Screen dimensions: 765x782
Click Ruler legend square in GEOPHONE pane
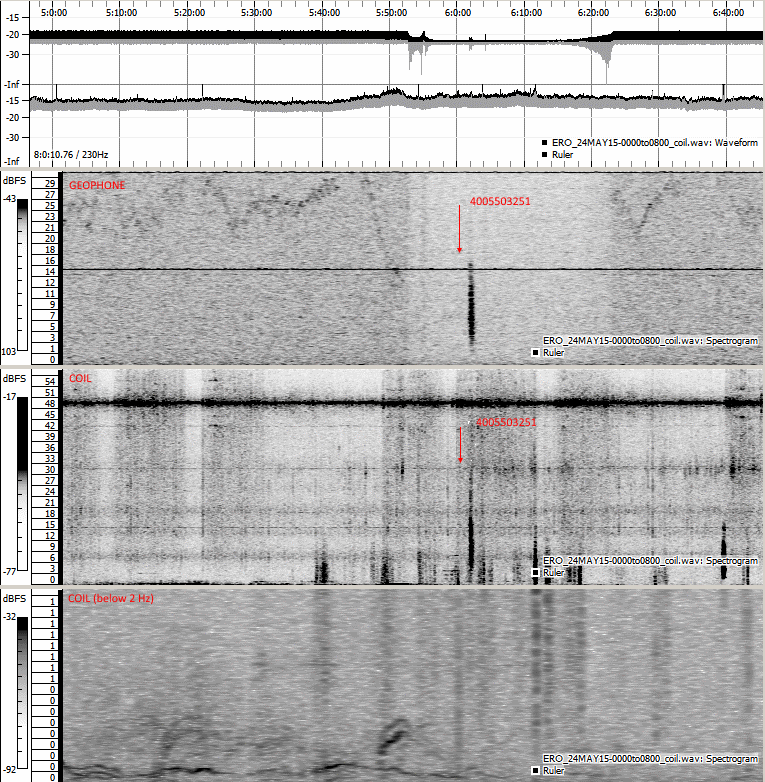click(535, 353)
